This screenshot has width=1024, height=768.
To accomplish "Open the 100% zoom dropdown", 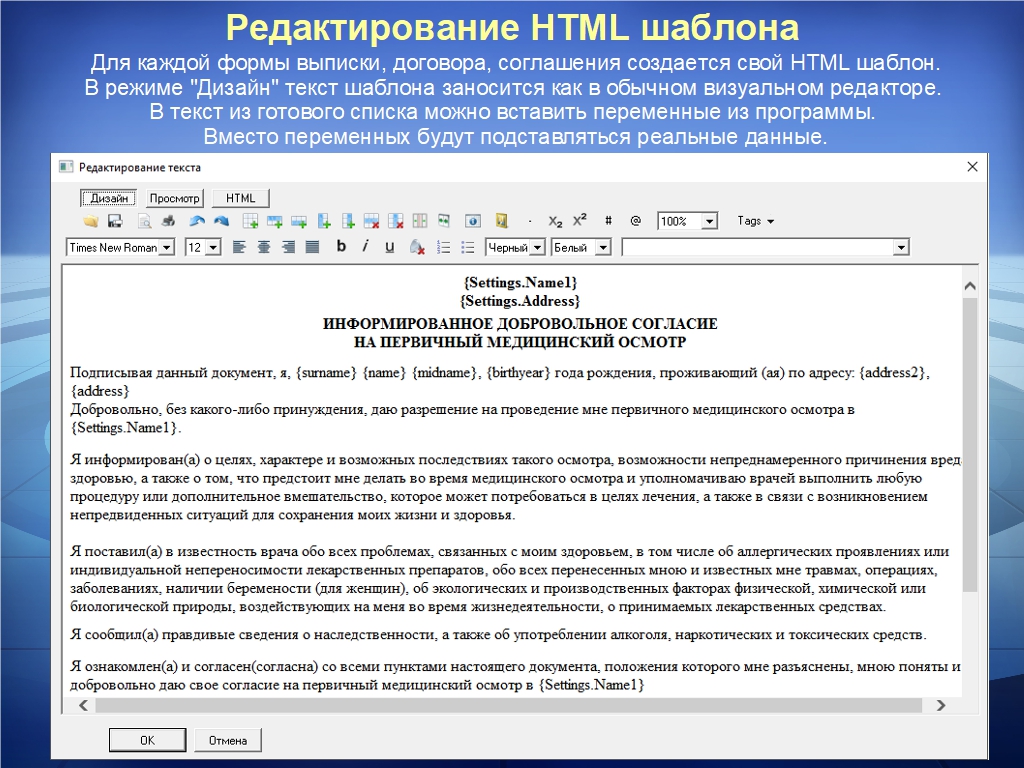I will pos(709,221).
